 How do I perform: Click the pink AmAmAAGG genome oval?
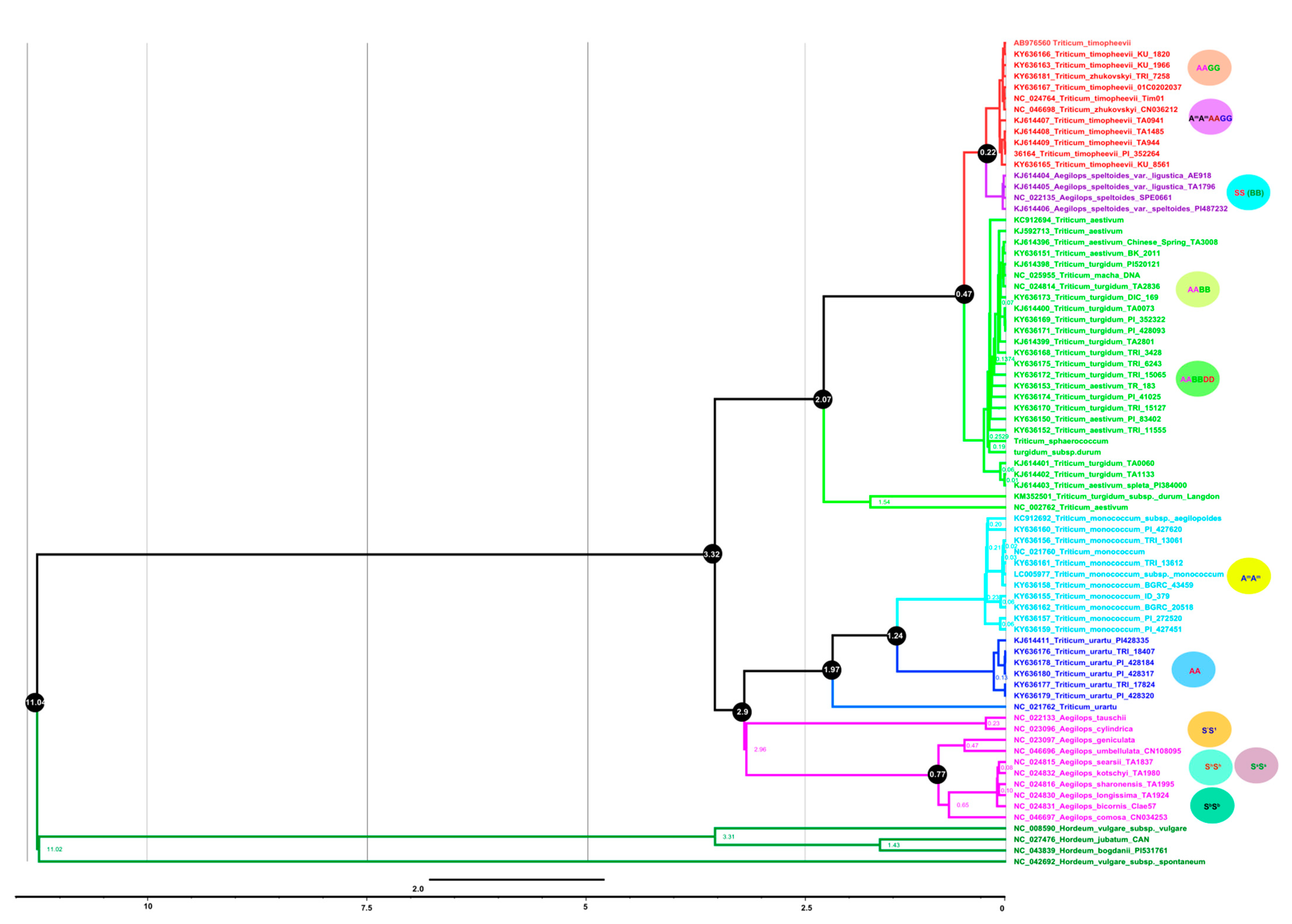click(x=1210, y=117)
